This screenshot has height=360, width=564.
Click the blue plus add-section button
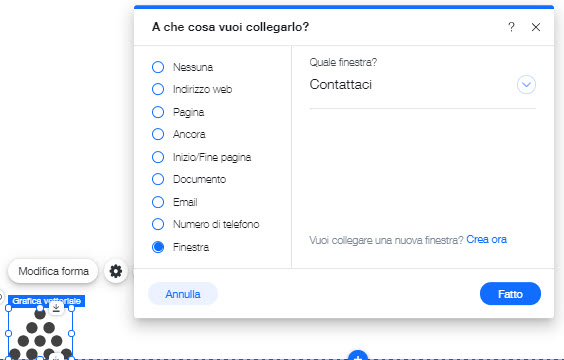coord(358,356)
